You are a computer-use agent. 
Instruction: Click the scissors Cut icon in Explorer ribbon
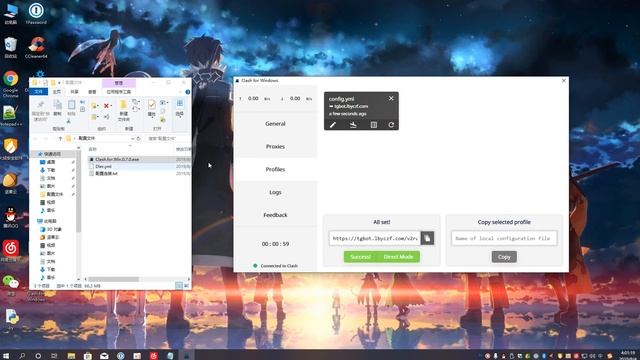pos(69,122)
